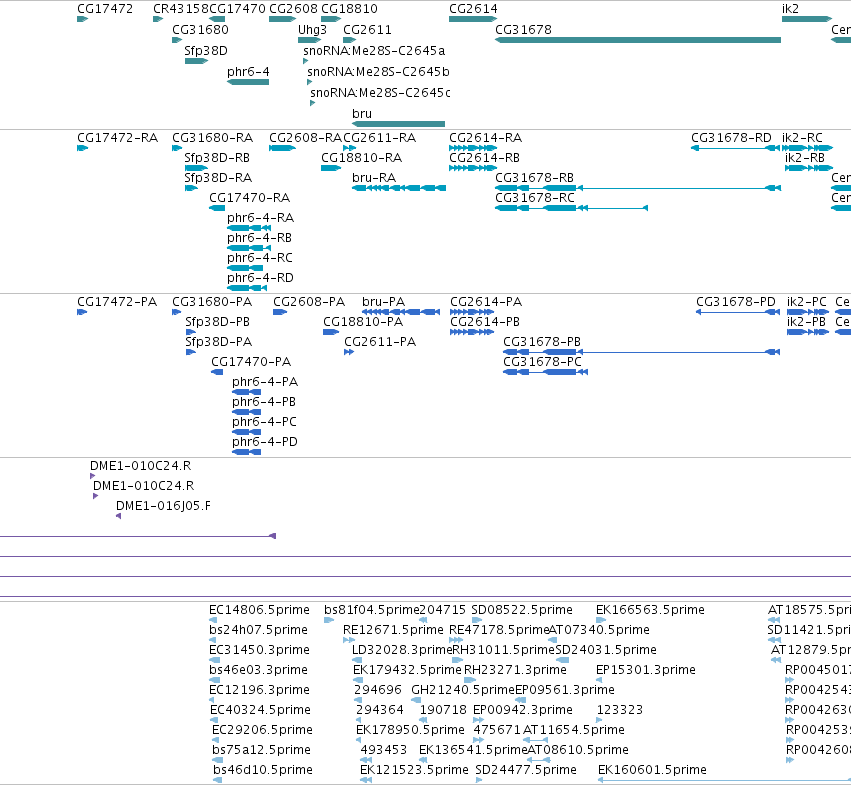Open transcript CG2614-RA
851x785 pixels.
pos(485,138)
